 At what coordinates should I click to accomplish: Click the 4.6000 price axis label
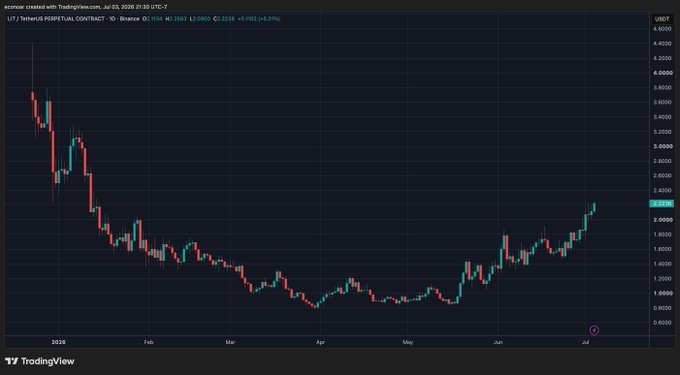click(x=662, y=29)
